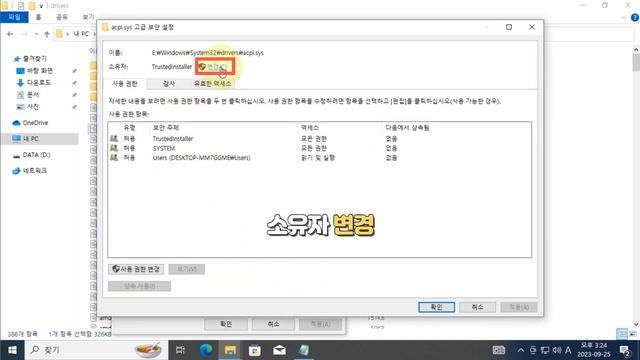Switch Explorer to details view icon
Viewport: 640px width, 360px height.
click(x=622, y=334)
